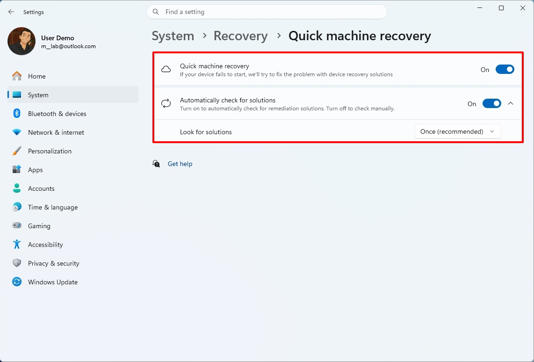This screenshot has width=534, height=362.
Task: Open the Home icon in sidebar
Action: pyautogui.click(x=17, y=76)
